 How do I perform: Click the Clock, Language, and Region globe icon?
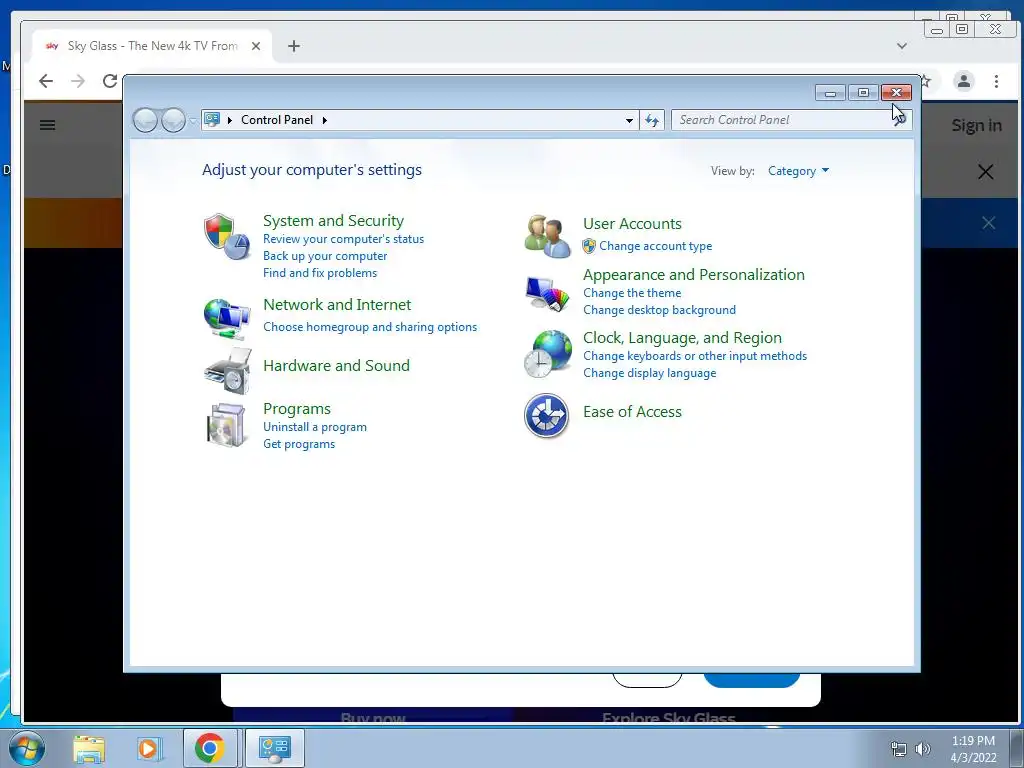547,353
